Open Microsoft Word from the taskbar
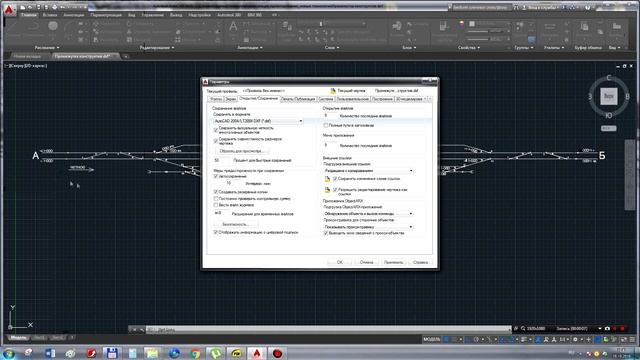Viewport: 640px width, 360px height. click(50, 353)
